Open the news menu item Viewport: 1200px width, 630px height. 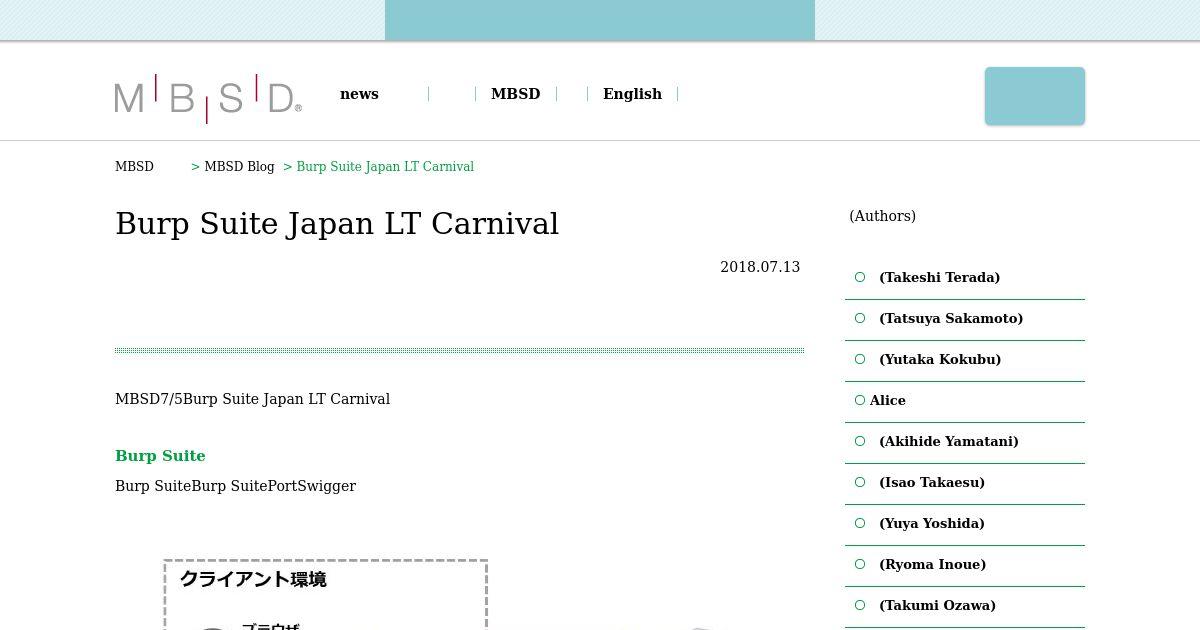pyautogui.click(x=359, y=94)
